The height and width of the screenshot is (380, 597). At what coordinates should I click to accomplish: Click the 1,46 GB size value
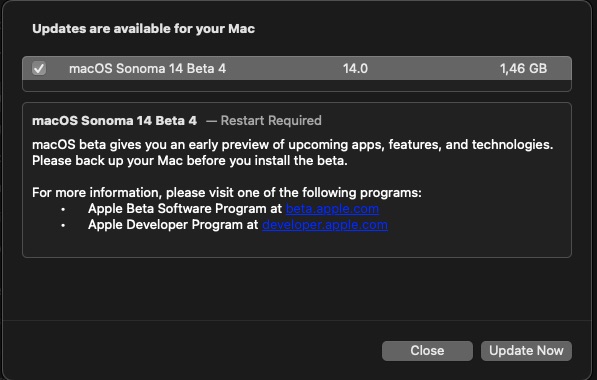pyautogui.click(x=523, y=69)
